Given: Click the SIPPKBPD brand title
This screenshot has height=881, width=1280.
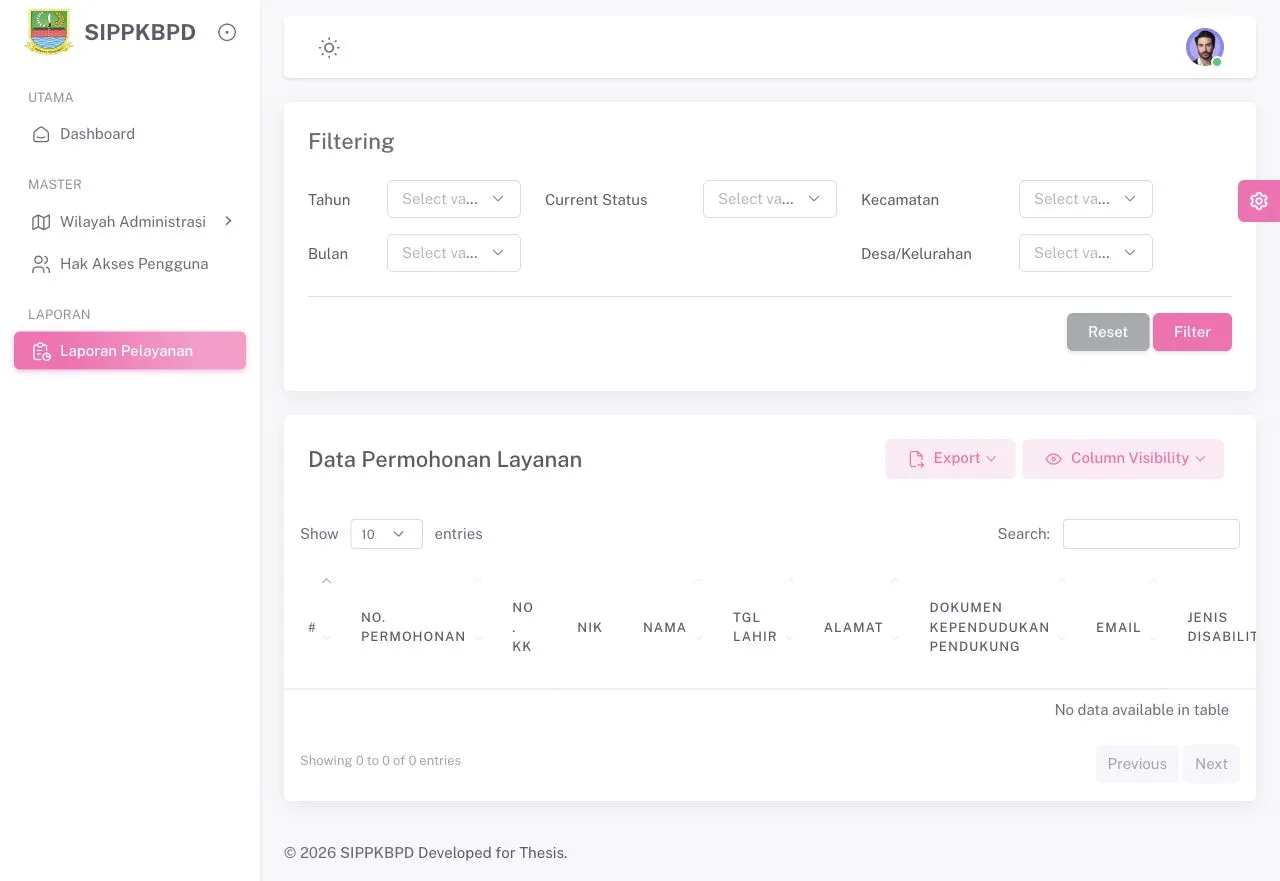Looking at the screenshot, I should tap(140, 32).
